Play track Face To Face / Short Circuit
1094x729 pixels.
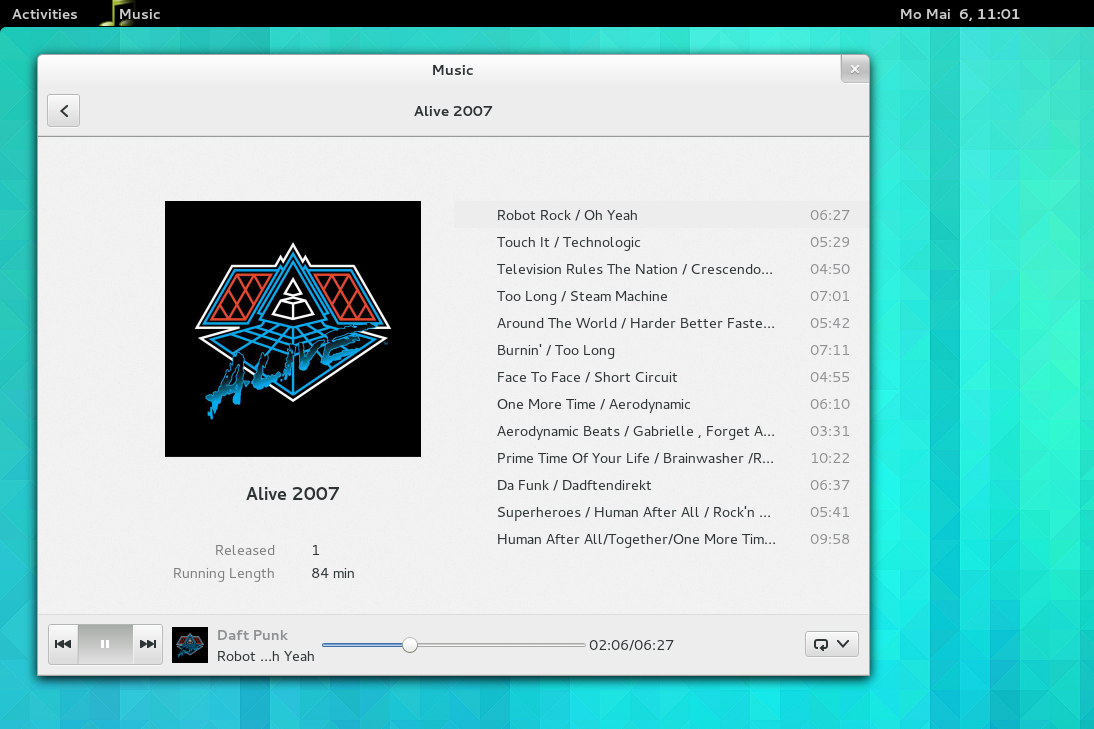tap(661, 377)
